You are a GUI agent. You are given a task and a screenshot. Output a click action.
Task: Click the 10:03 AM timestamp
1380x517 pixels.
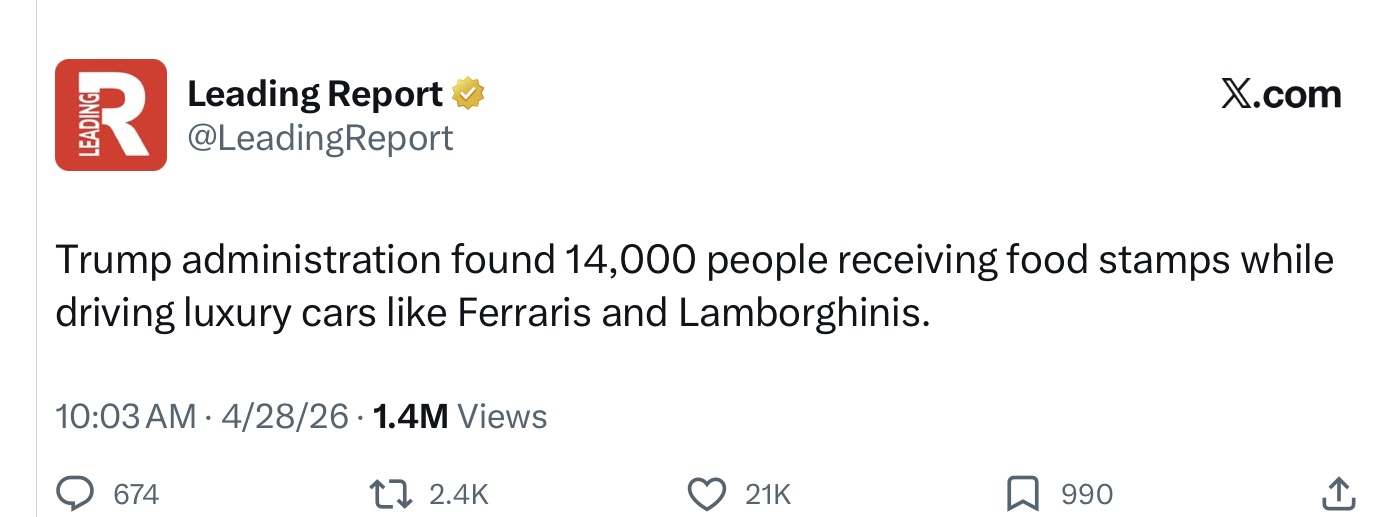click(126, 416)
